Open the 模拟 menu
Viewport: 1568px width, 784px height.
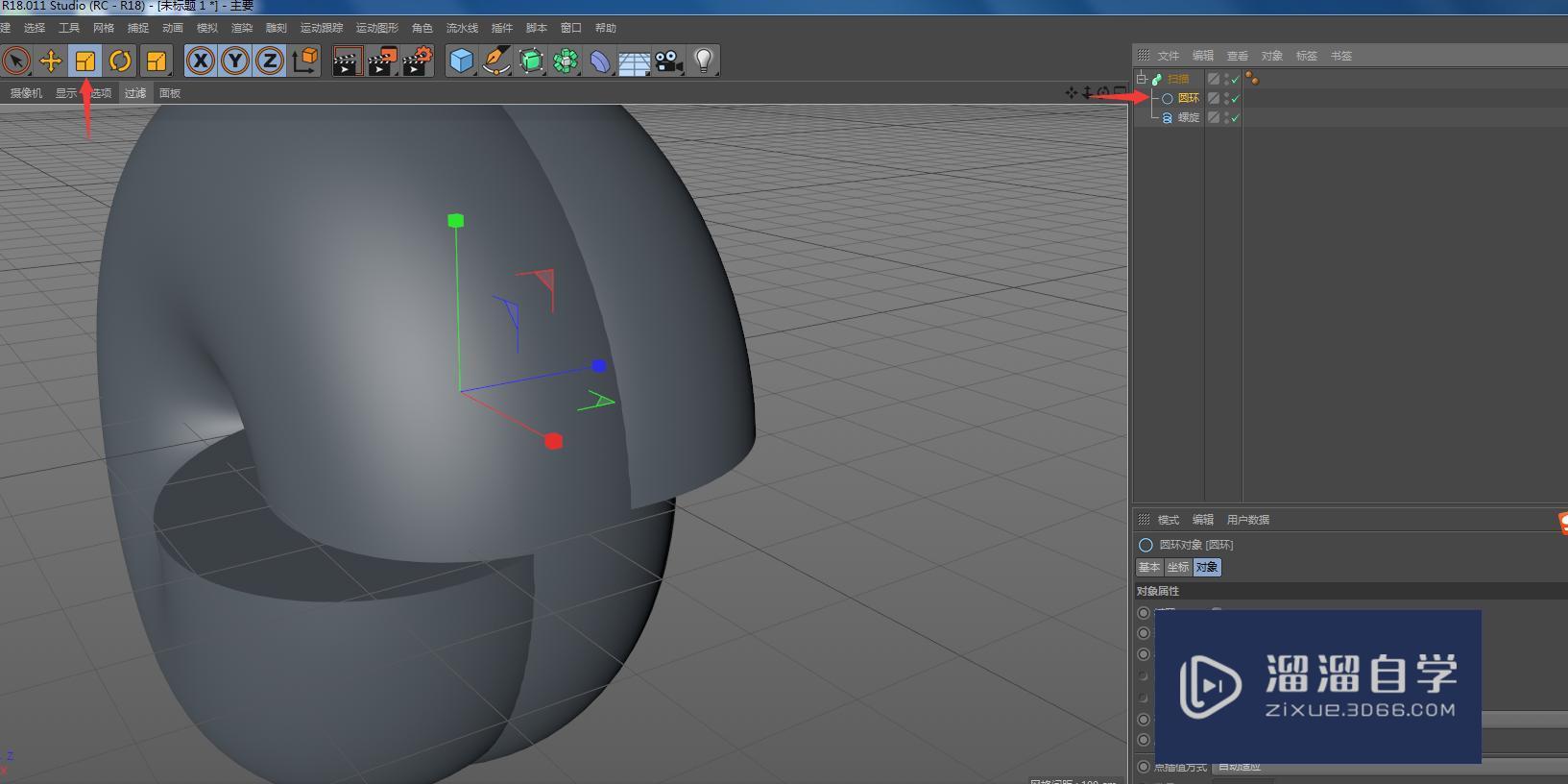click(x=207, y=28)
